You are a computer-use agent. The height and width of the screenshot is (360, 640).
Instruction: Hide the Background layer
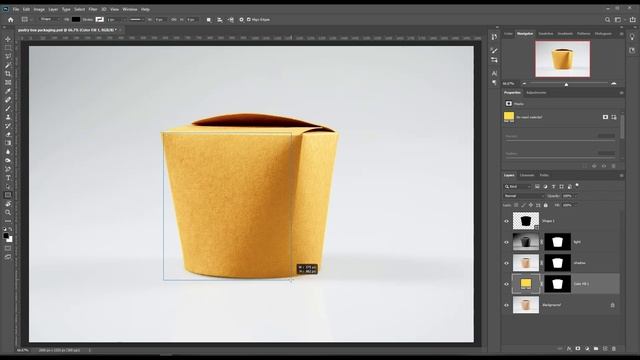[507, 305]
